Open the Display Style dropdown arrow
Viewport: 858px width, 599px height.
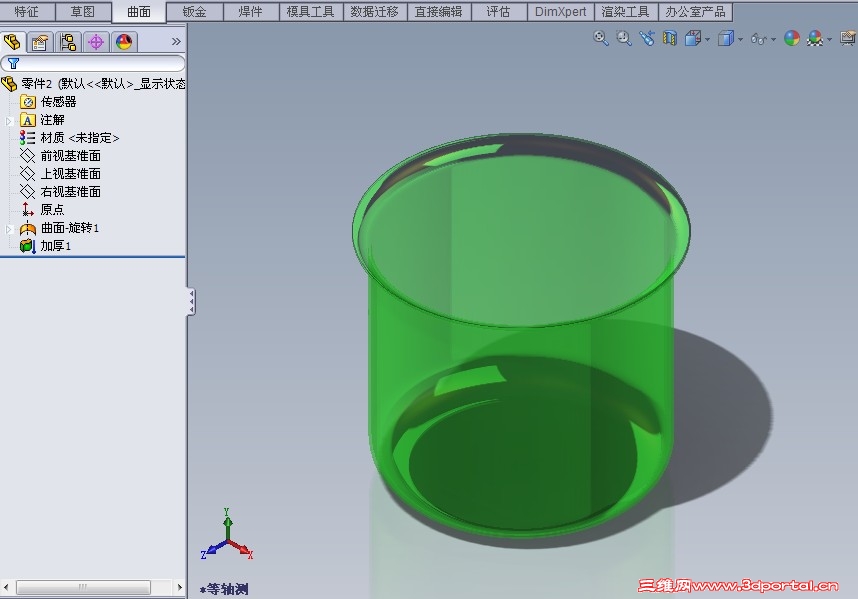[740, 39]
